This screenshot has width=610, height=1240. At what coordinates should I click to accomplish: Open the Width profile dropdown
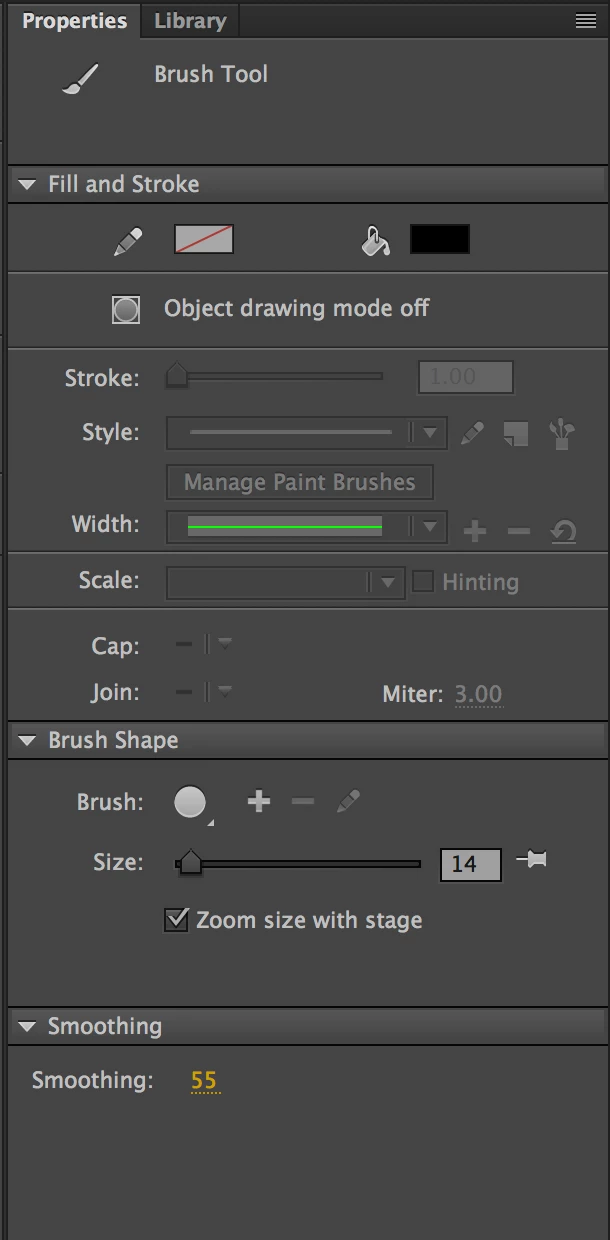click(x=429, y=526)
